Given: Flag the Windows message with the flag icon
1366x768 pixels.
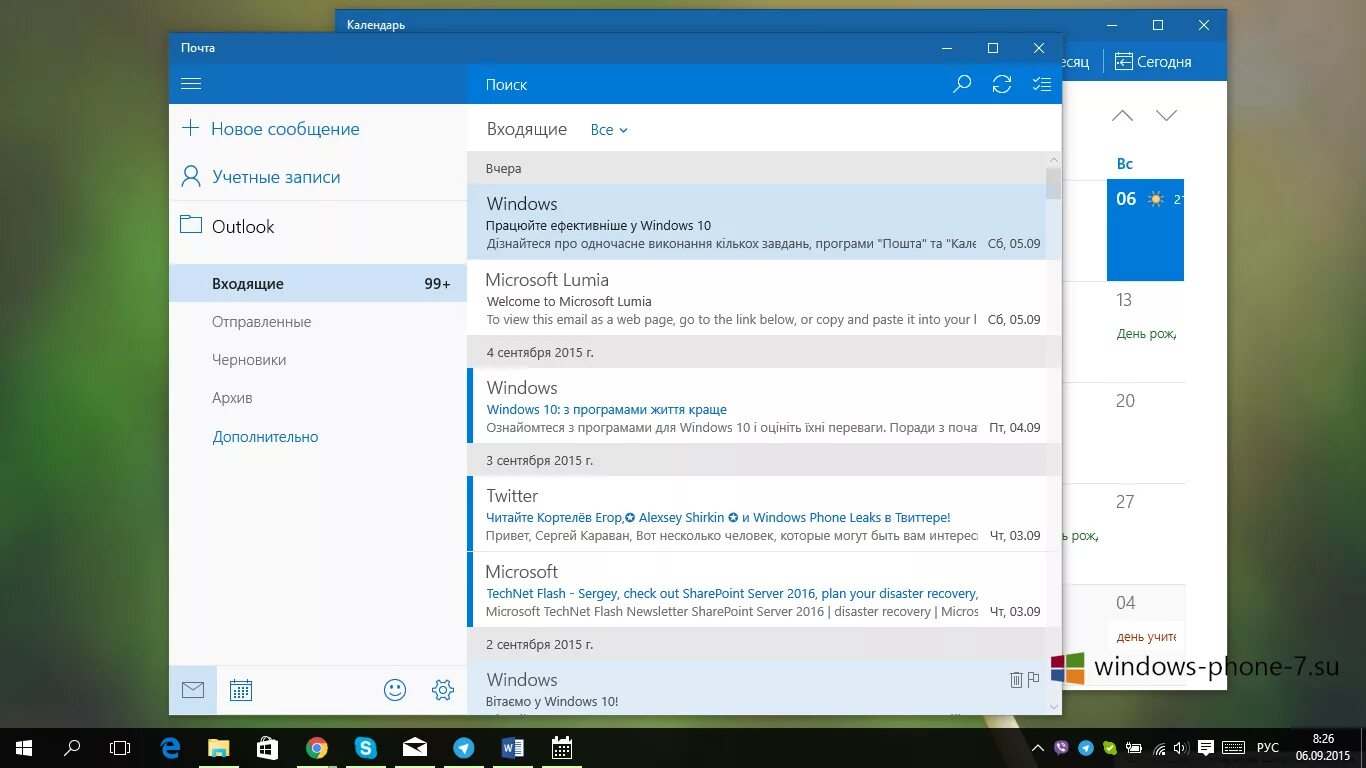Looking at the screenshot, I should [x=1034, y=679].
